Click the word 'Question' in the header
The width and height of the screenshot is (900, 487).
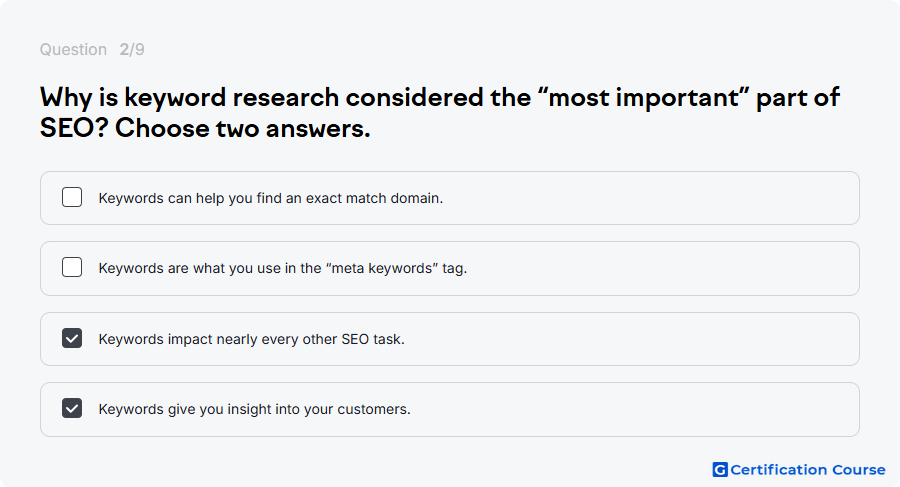[x=73, y=49]
